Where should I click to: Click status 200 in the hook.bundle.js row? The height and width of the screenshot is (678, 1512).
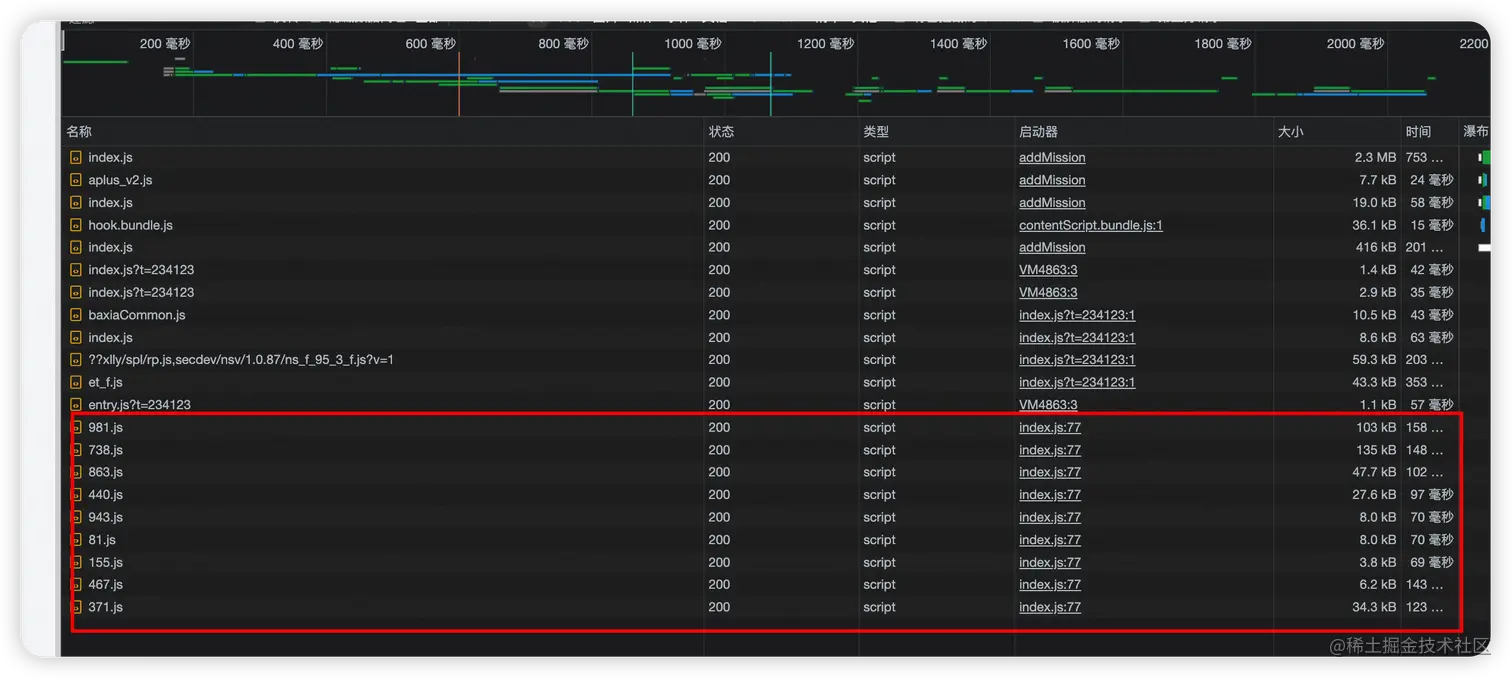click(x=719, y=225)
